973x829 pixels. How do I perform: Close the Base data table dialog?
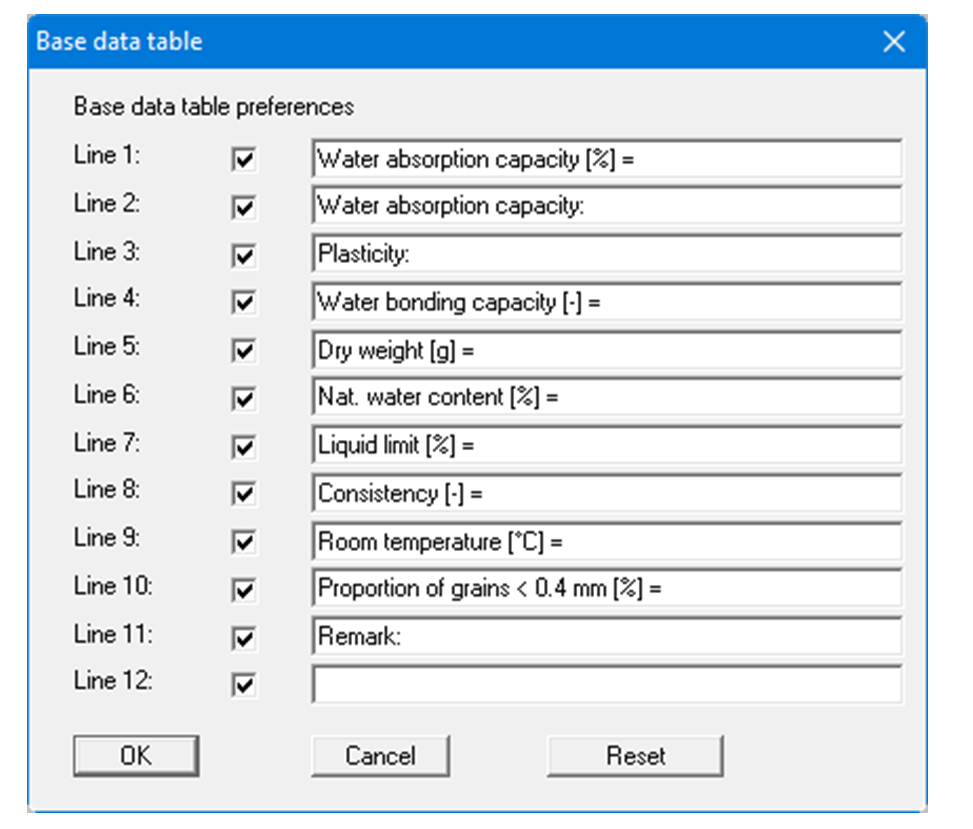coord(893,42)
